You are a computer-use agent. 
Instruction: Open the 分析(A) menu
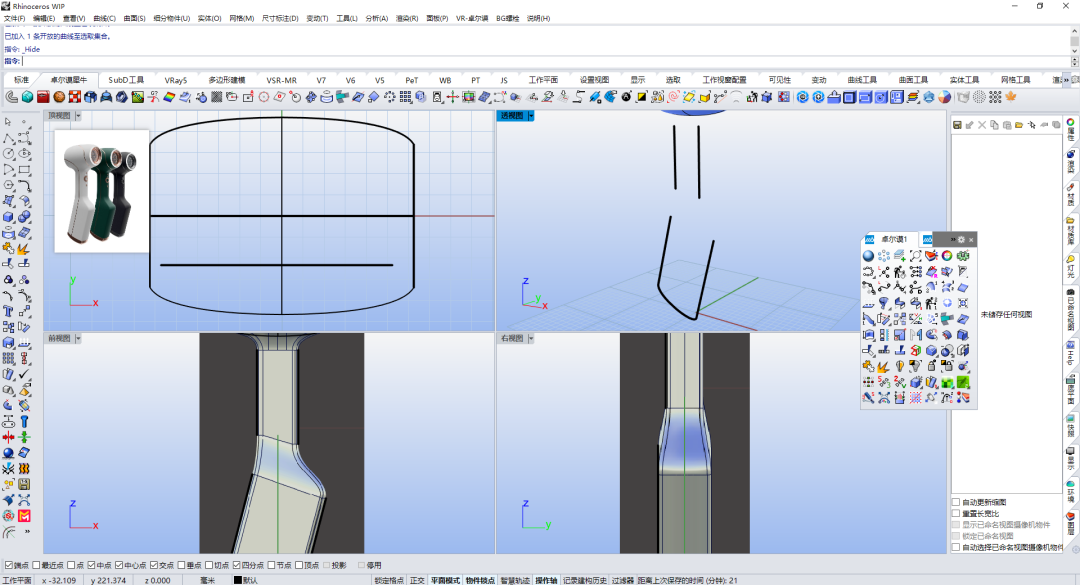click(x=377, y=18)
